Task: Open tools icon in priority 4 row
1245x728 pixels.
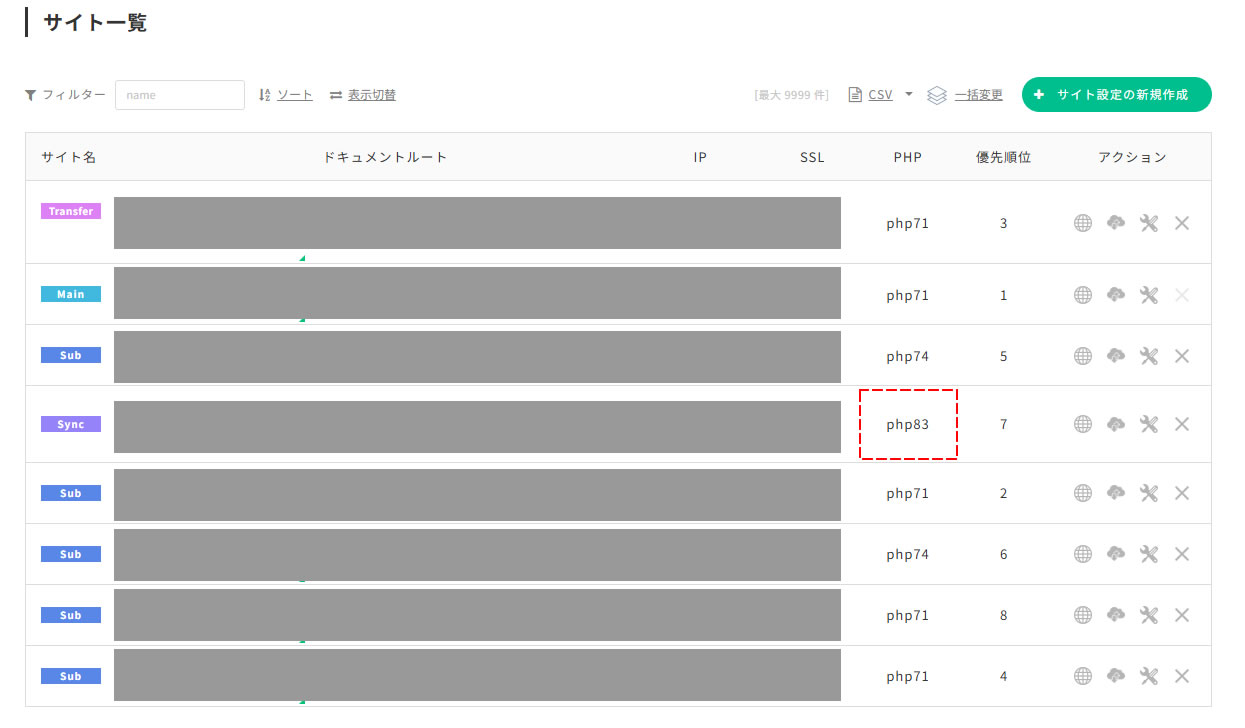Action: (1149, 676)
